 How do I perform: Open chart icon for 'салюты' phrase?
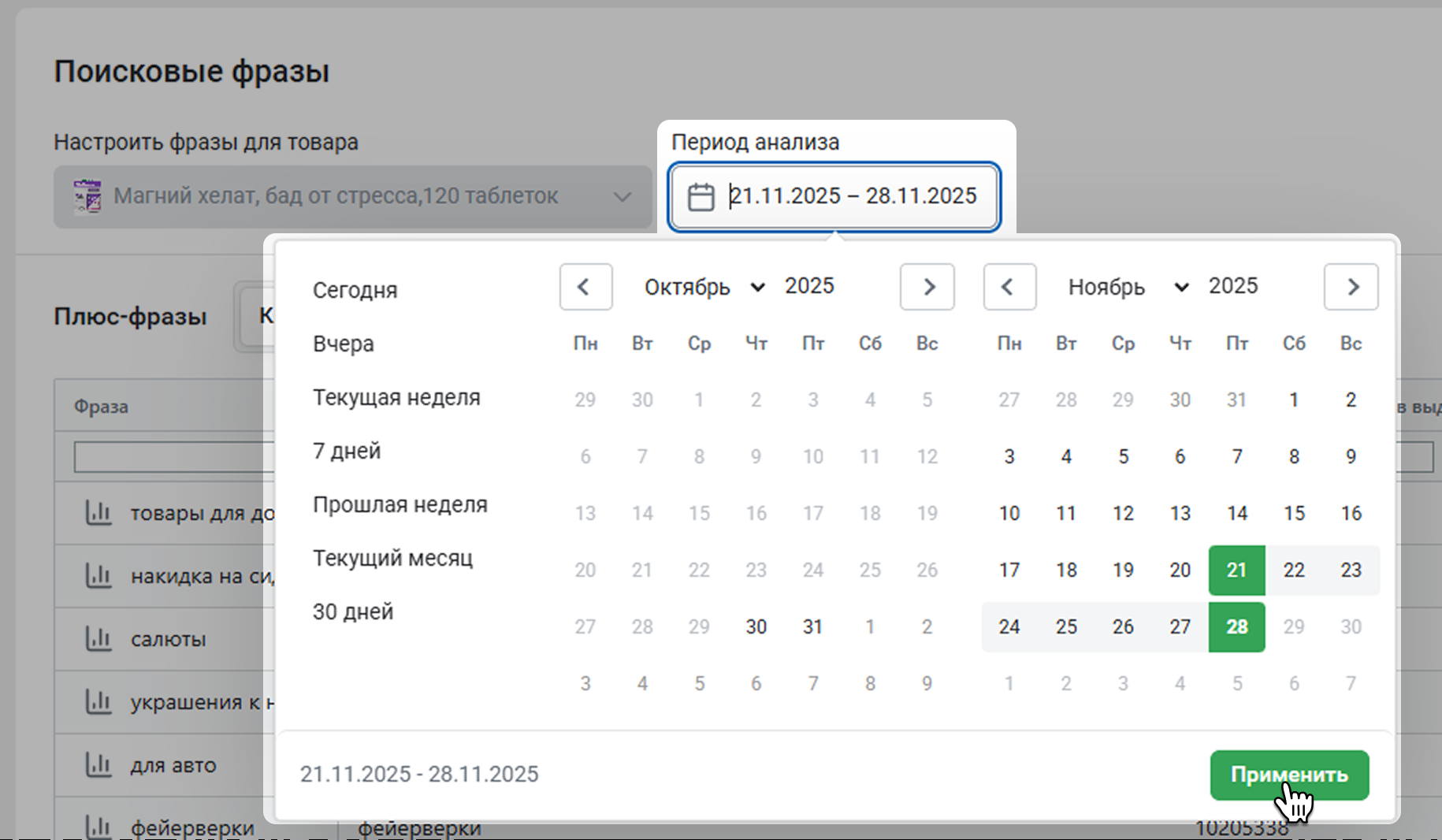(x=98, y=638)
